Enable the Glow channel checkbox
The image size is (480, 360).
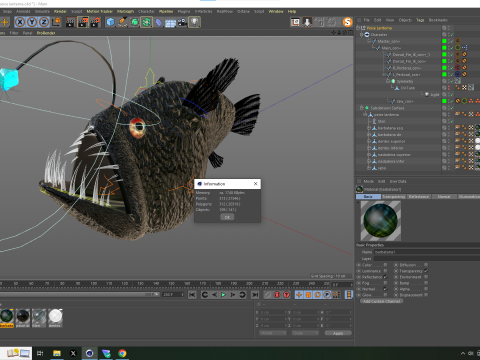385,295
